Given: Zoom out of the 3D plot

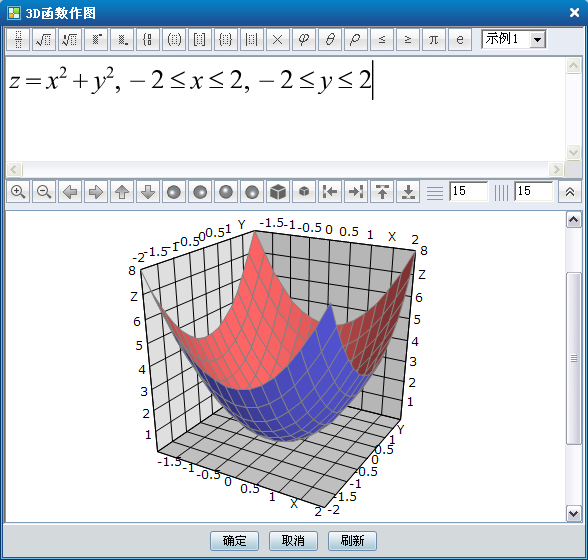Looking at the screenshot, I should point(44,192).
